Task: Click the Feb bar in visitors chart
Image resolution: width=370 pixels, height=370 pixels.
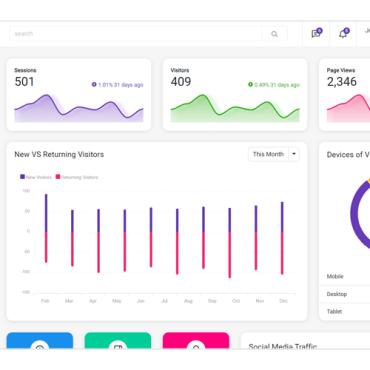Action: point(46,228)
